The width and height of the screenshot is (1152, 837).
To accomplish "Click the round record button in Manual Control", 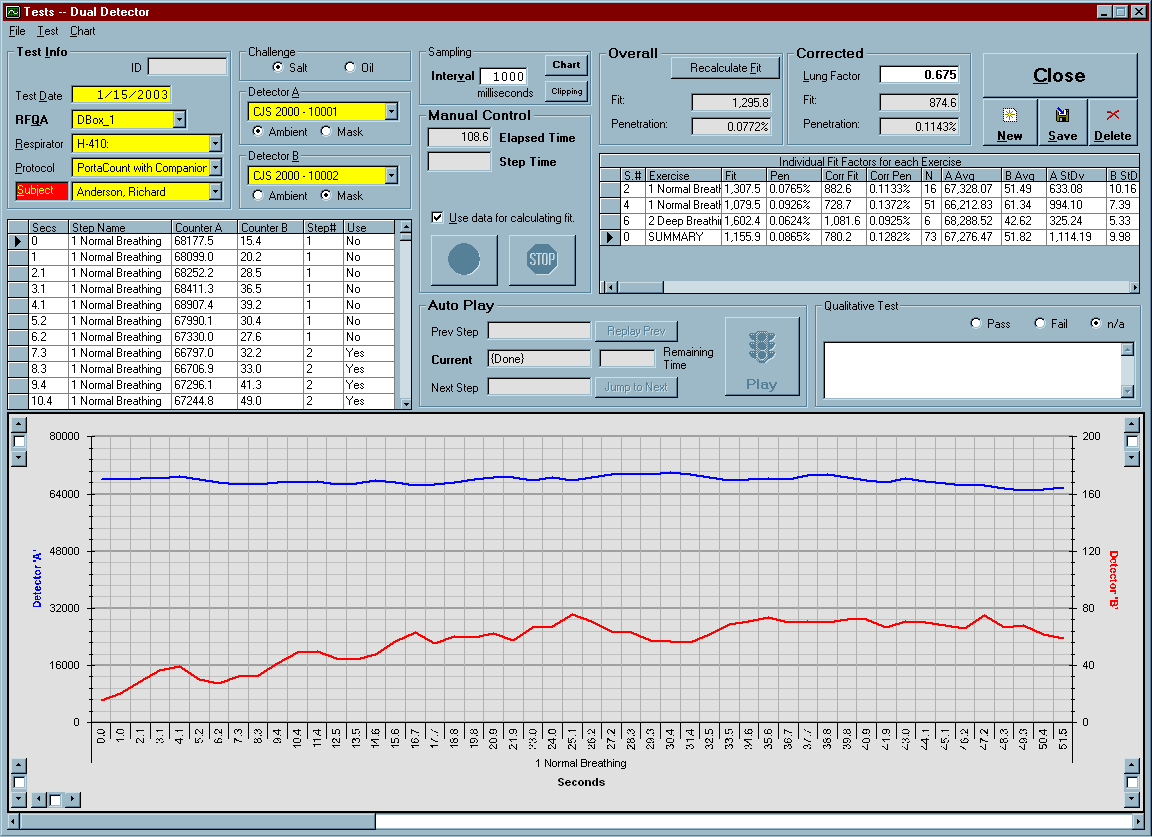I will pos(465,260).
